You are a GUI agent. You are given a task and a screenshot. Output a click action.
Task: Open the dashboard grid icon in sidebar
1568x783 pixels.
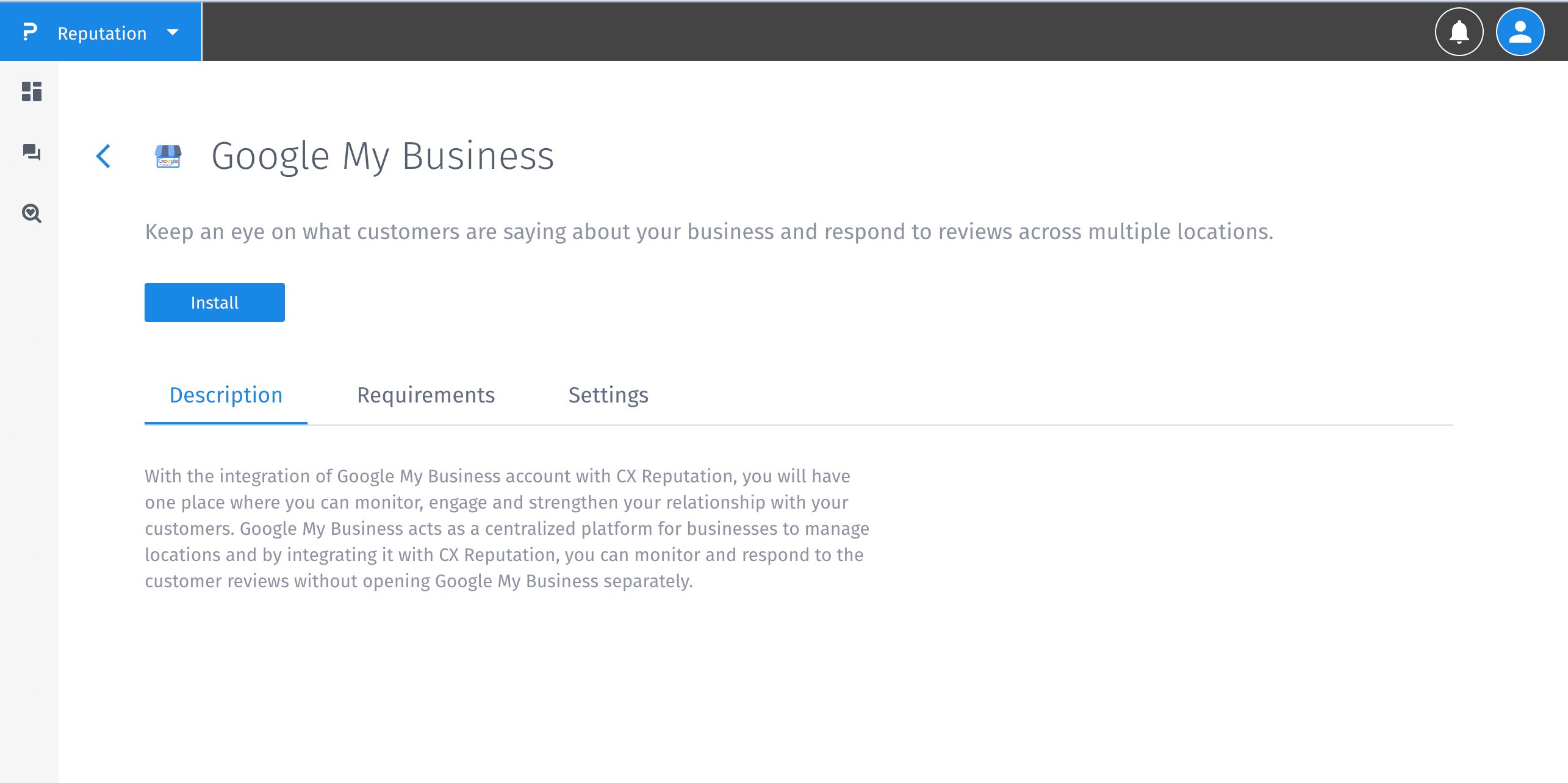[32, 91]
